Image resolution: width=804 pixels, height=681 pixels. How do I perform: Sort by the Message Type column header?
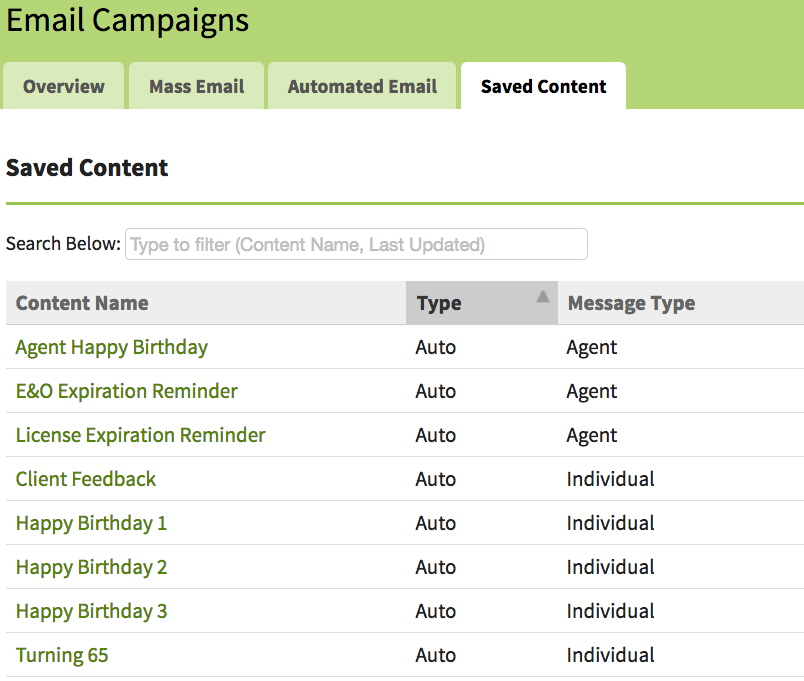point(631,303)
